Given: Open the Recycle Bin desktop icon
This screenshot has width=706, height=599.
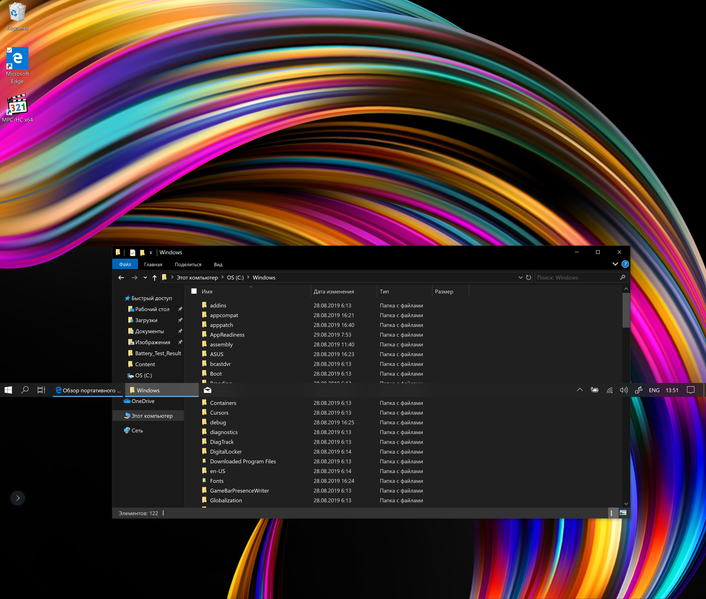Looking at the screenshot, I should coord(17,14).
